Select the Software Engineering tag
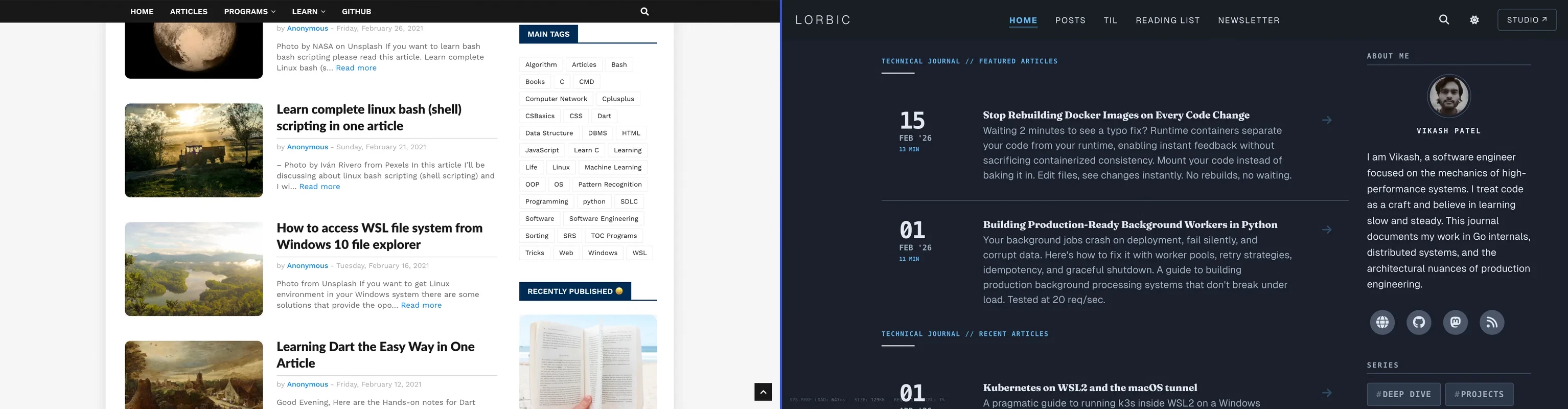This screenshot has height=409, width=1568. click(x=604, y=218)
